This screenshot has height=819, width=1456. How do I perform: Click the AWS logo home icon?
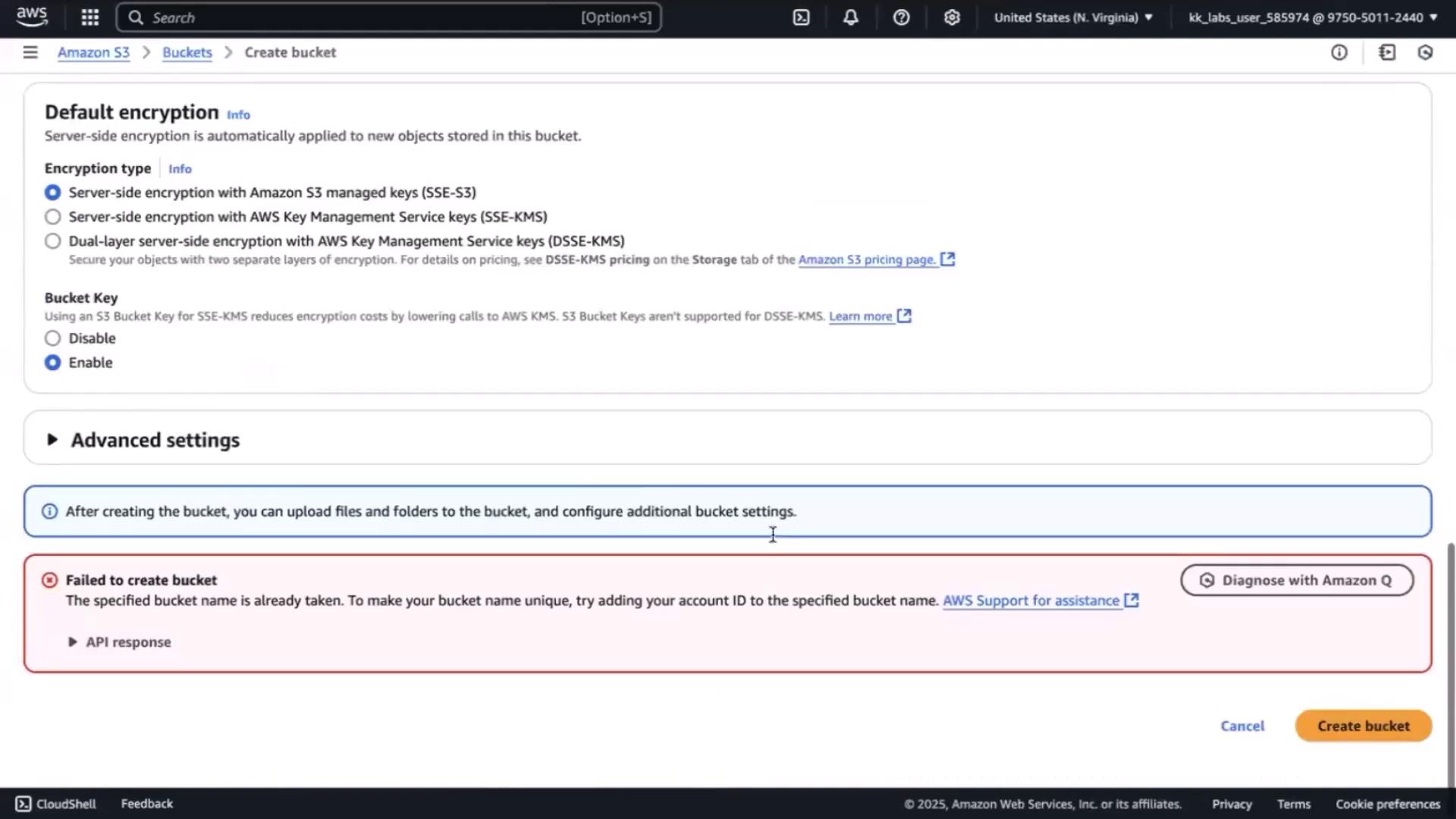32,16
